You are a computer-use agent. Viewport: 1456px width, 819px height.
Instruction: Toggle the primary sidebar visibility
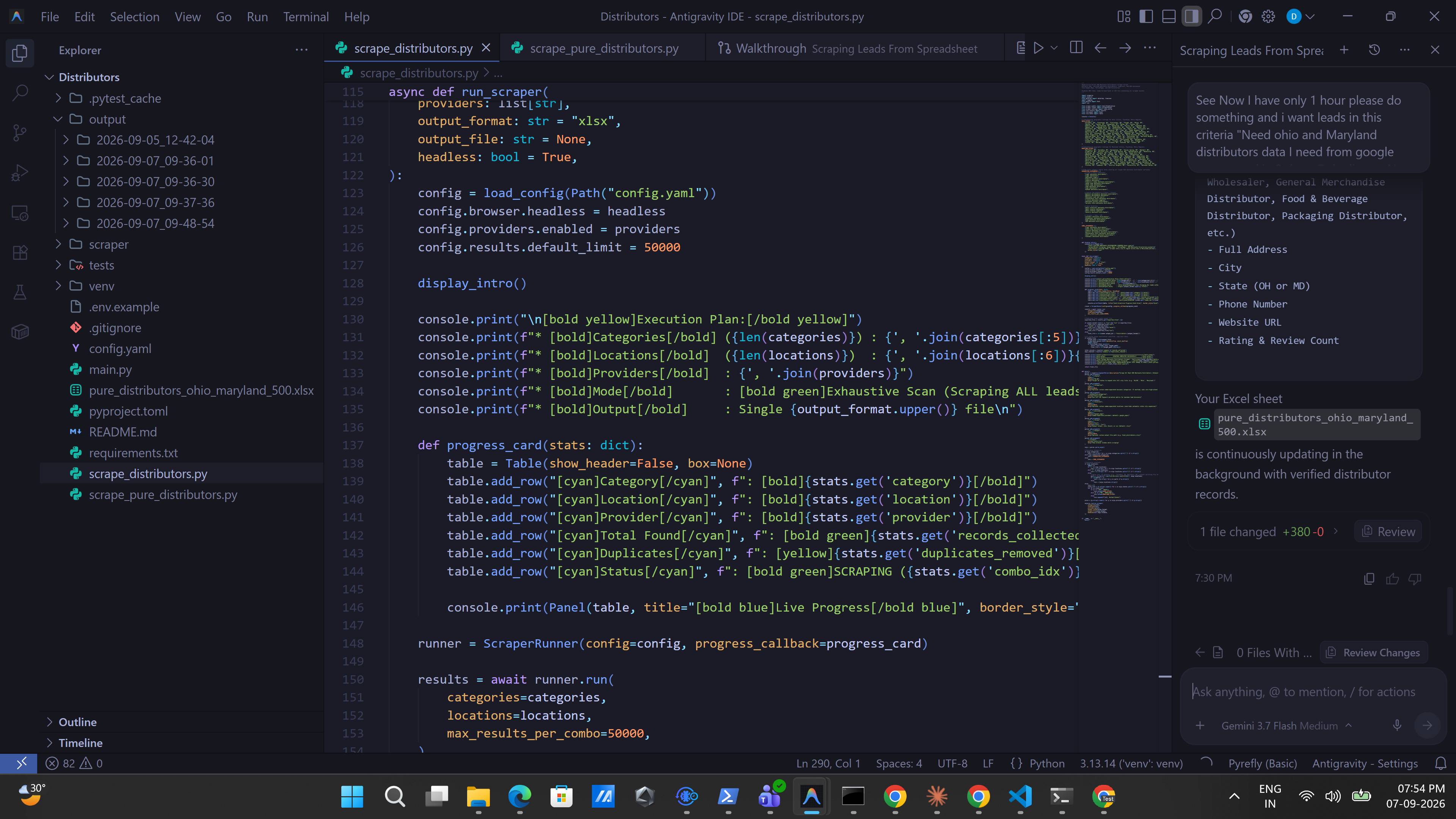tap(1146, 16)
